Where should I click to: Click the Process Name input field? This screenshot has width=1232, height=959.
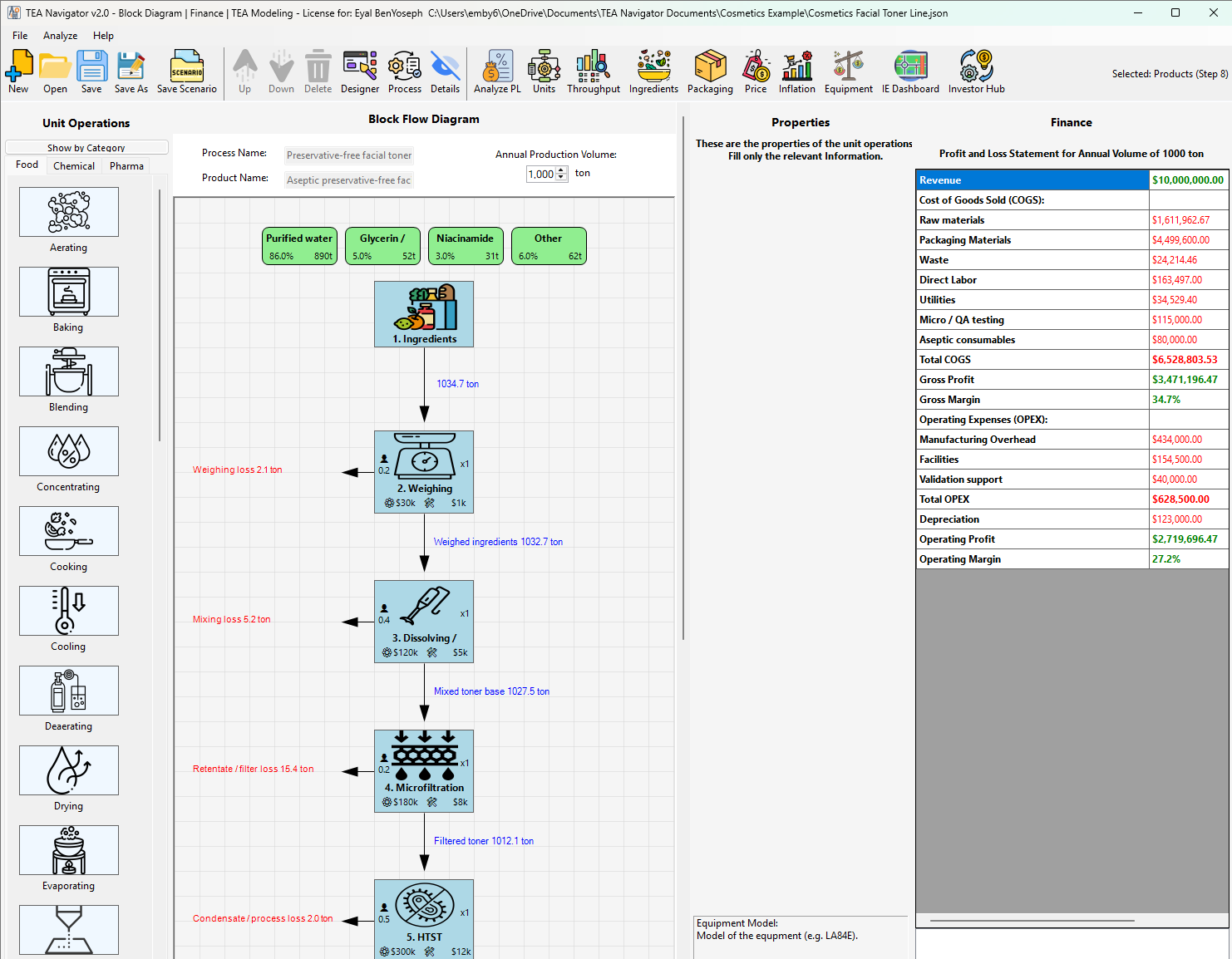point(349,155)
